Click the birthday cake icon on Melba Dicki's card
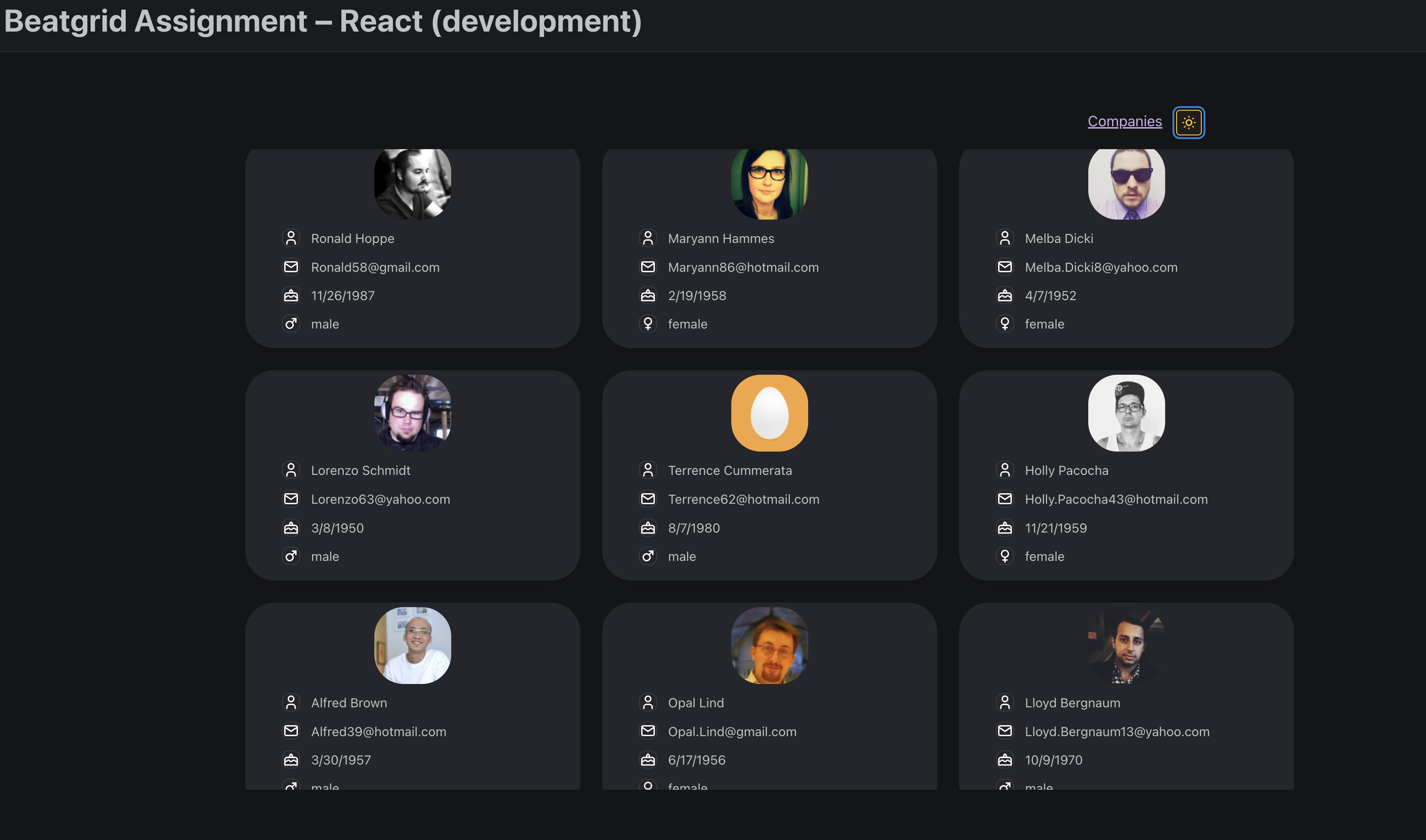1426x840 pixels. (x=1004, y=296)
